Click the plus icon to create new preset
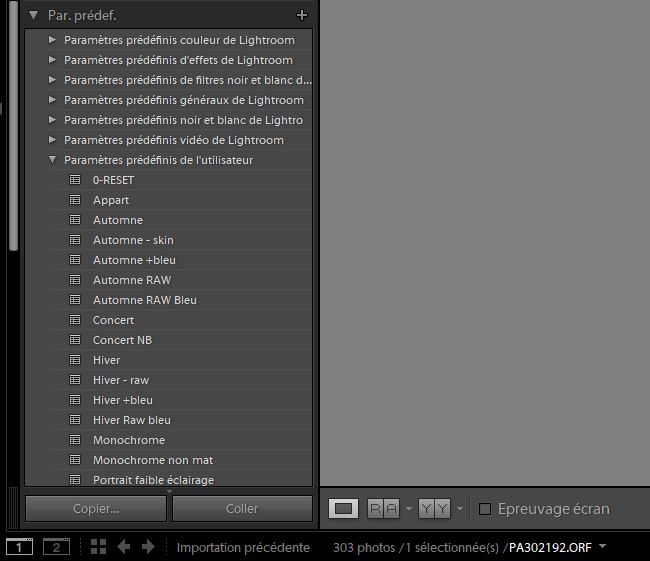Viewport: 650px width, 561px height. click(302, 15)
